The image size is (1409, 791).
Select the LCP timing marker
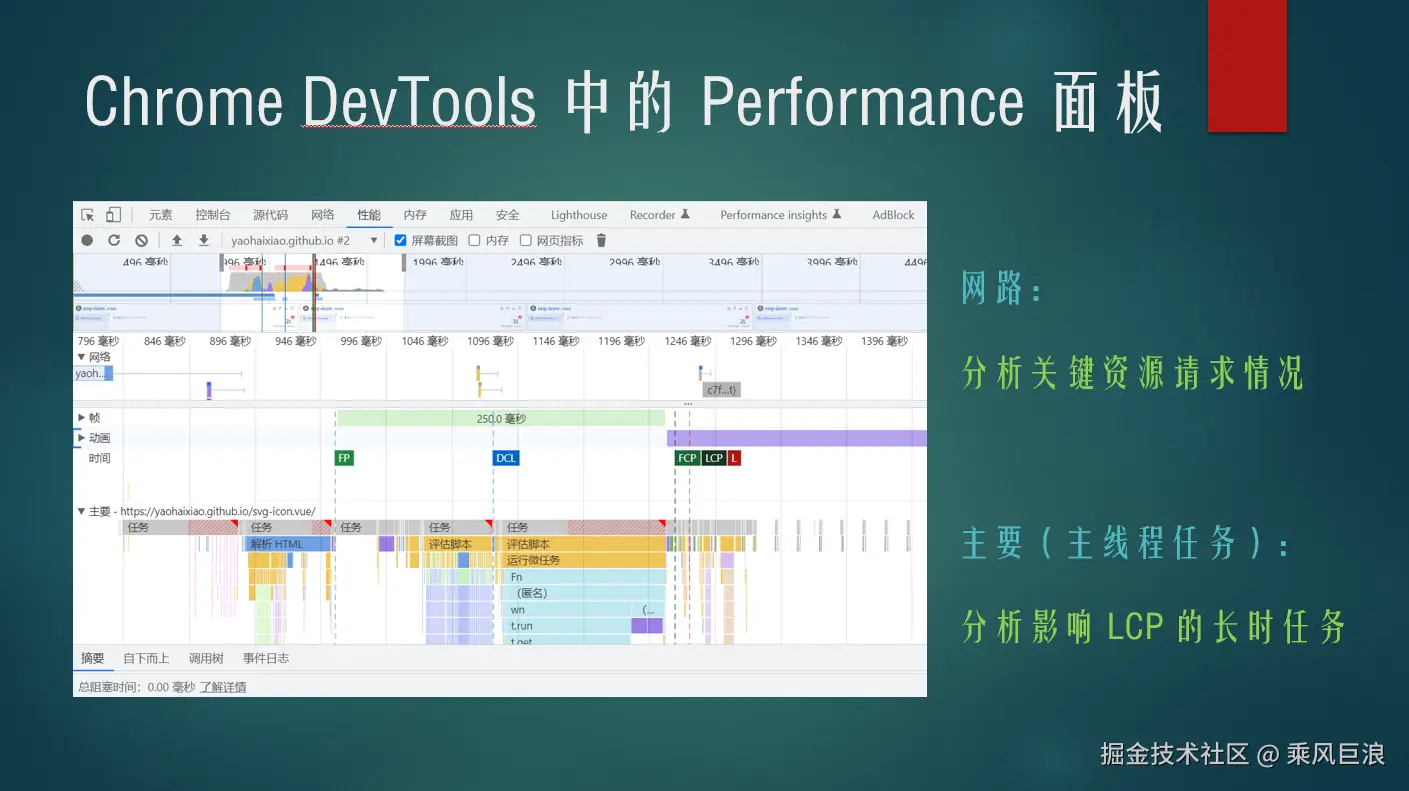pos(714,458)
